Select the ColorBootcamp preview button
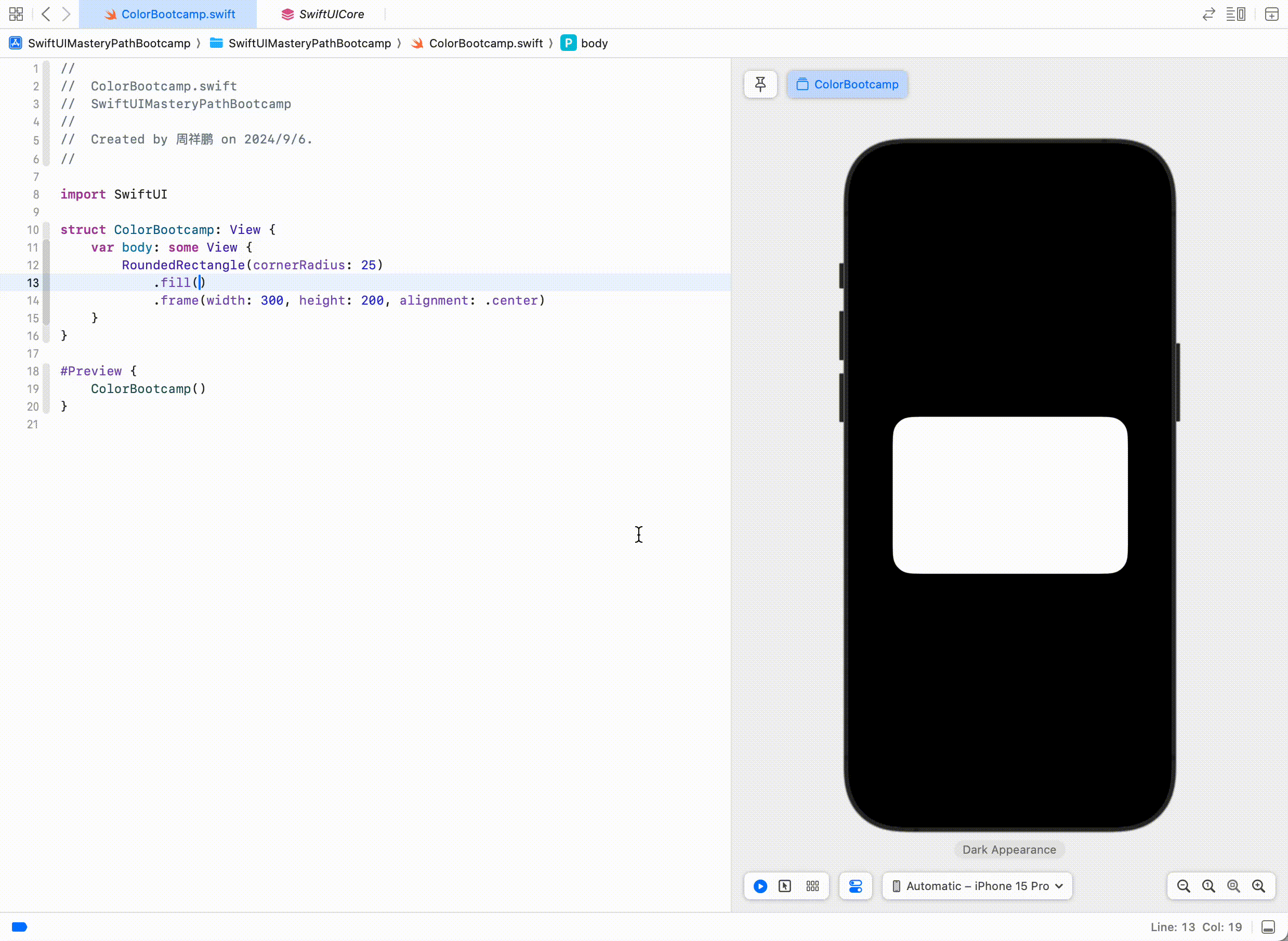 (847, 84)
